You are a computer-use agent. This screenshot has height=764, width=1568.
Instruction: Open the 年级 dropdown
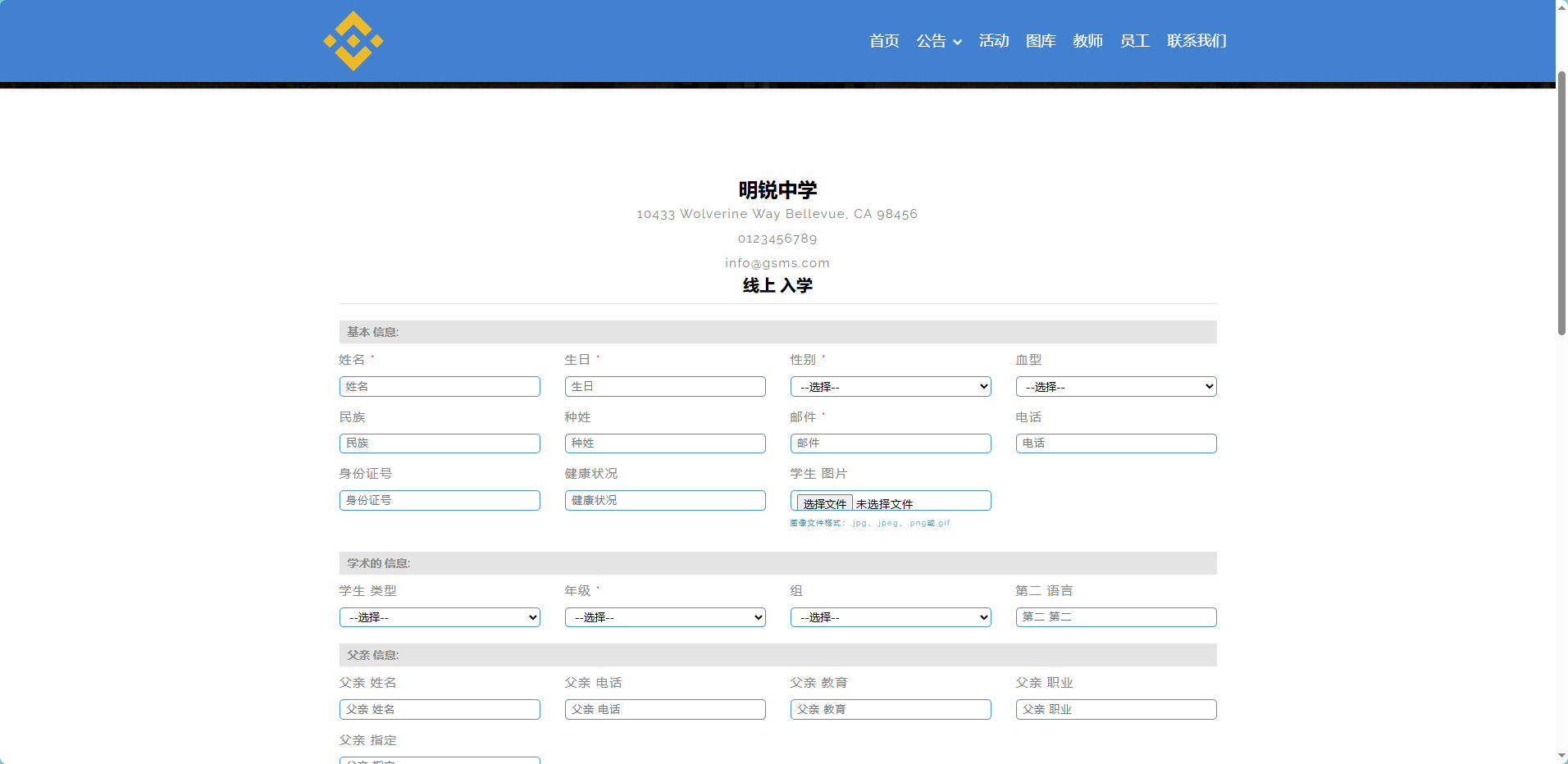(665, 617)
